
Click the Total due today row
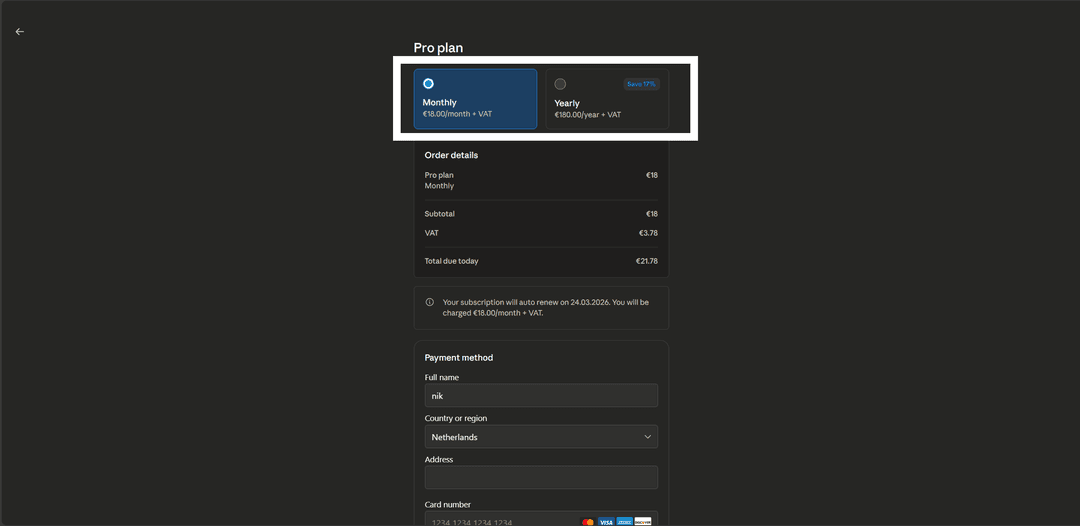point(541,261)
